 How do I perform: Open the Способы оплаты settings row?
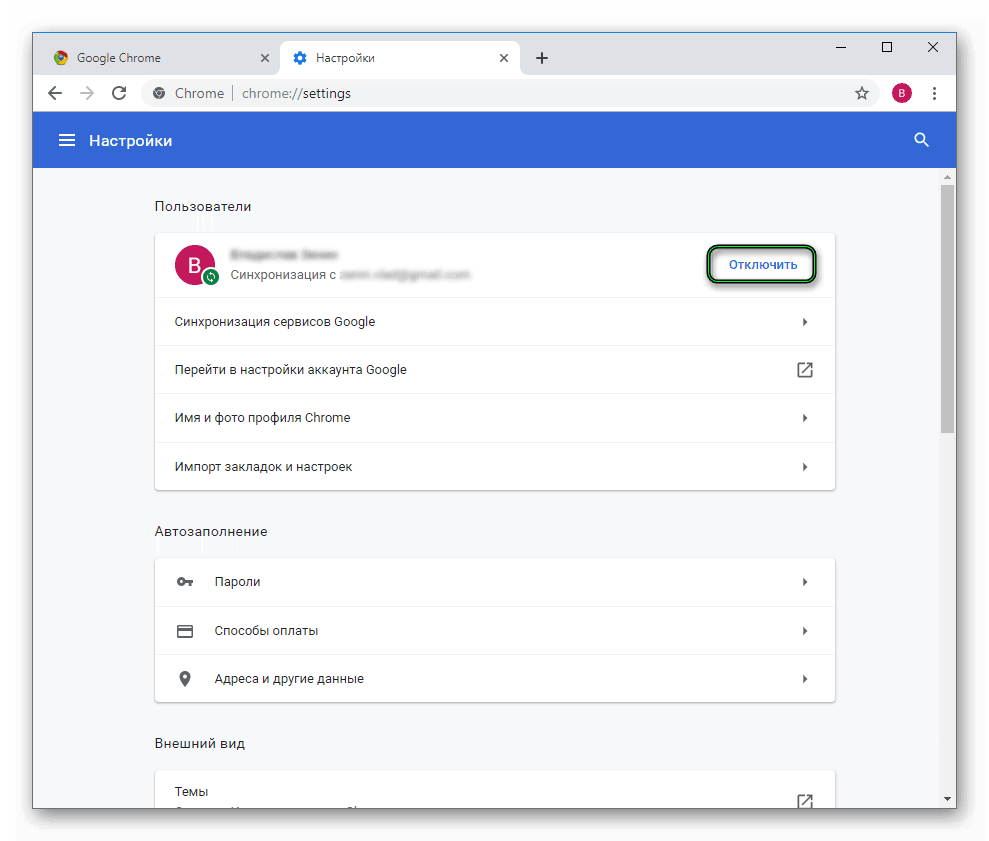494,631
